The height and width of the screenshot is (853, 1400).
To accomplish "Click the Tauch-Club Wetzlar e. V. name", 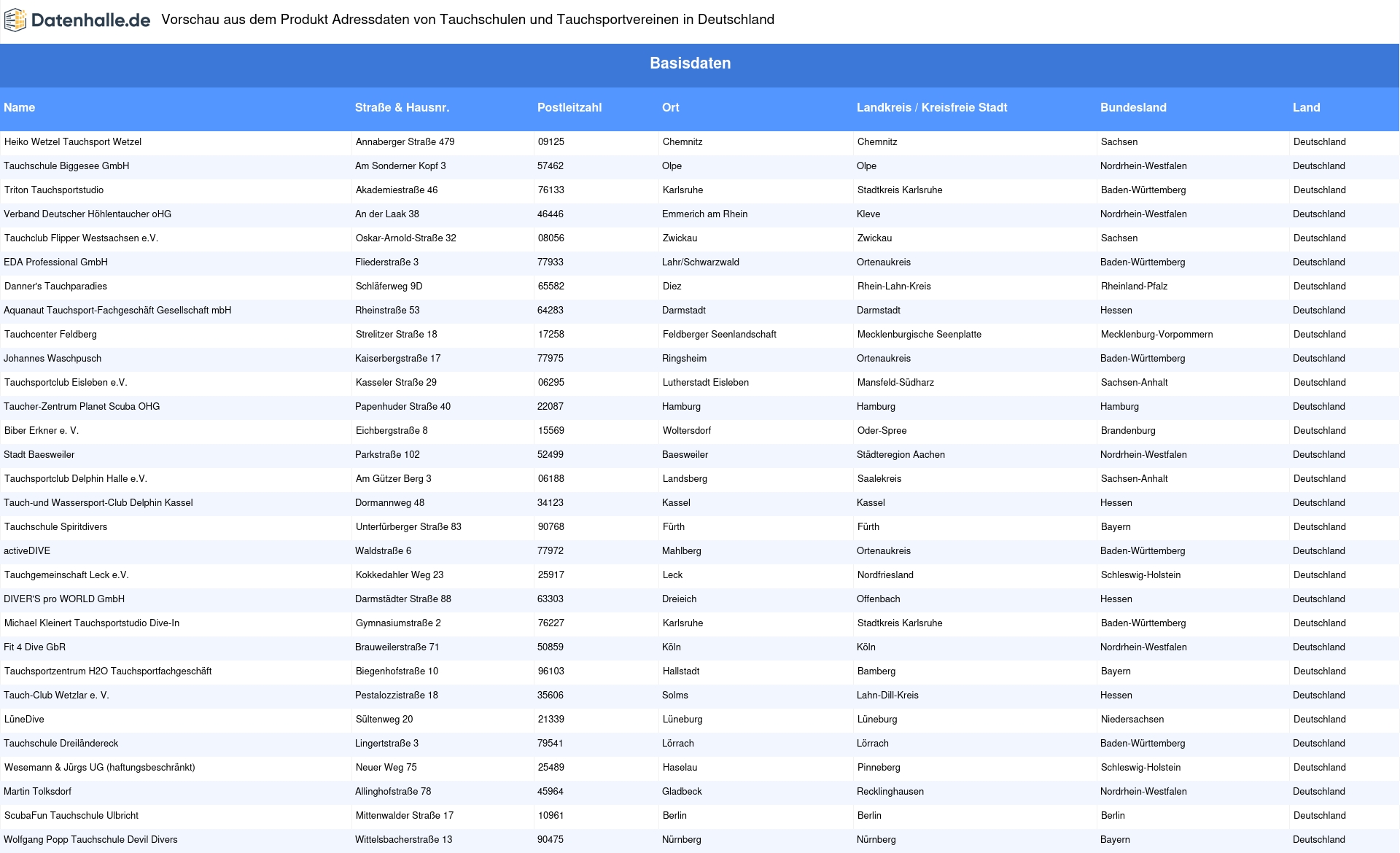I will (x=56, y=696).
